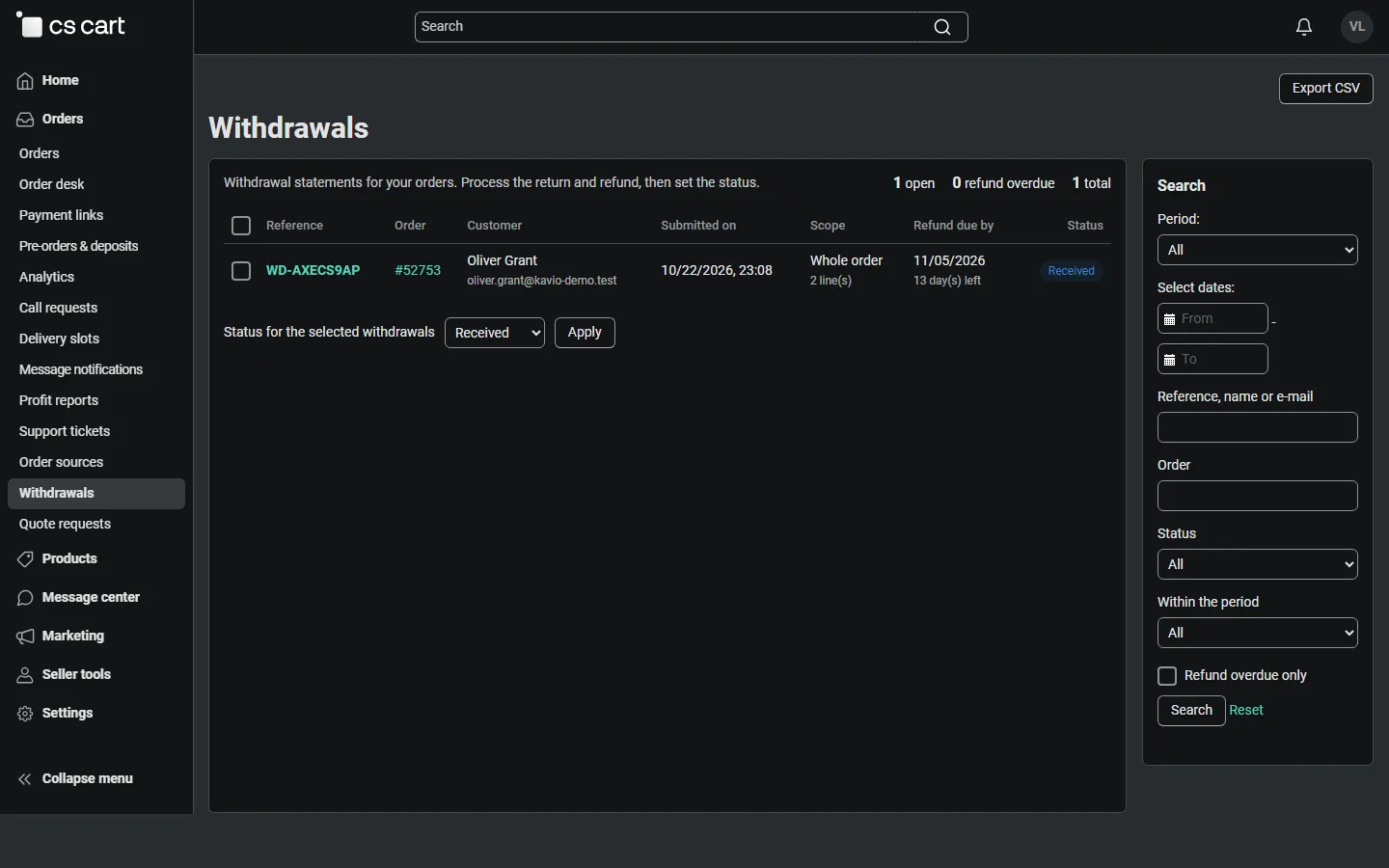Viewport: 1389px width, 868px height.
Task: Click the Products tag icon
Action: click(25, 559)
